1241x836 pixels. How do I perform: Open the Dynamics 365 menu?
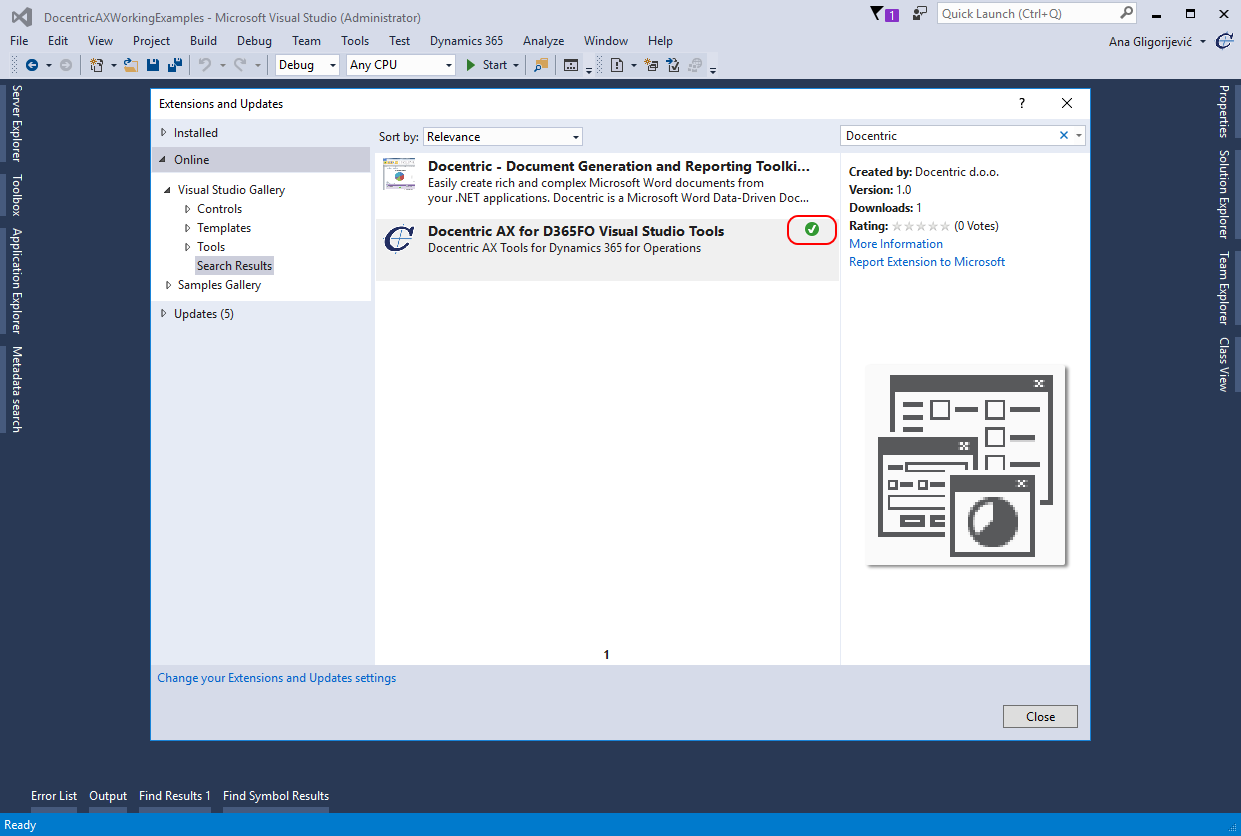(467, 41)
